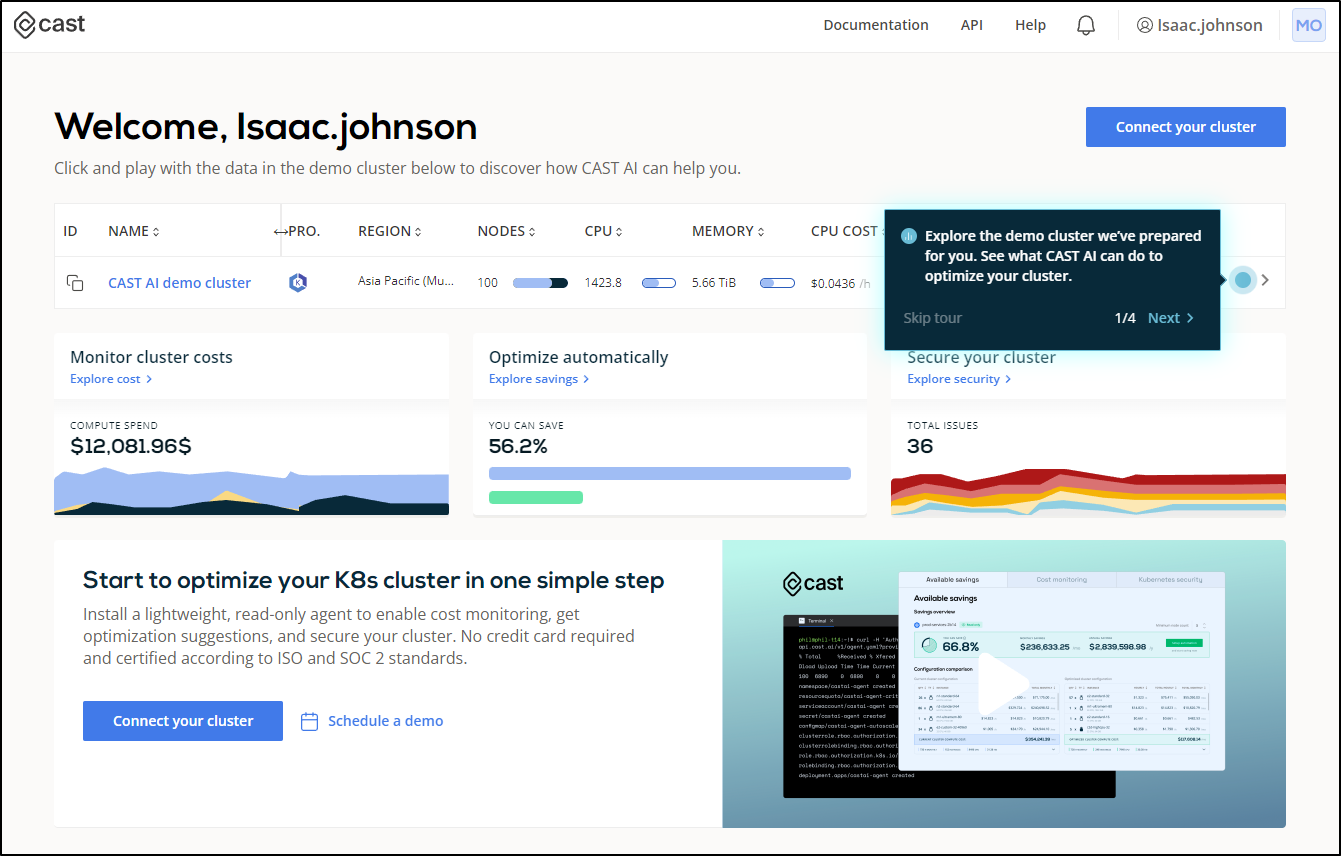The height and width of the screenshot is (856, 1341).
Task: Click the 36 total issues value
Action: tap(920, 447)
